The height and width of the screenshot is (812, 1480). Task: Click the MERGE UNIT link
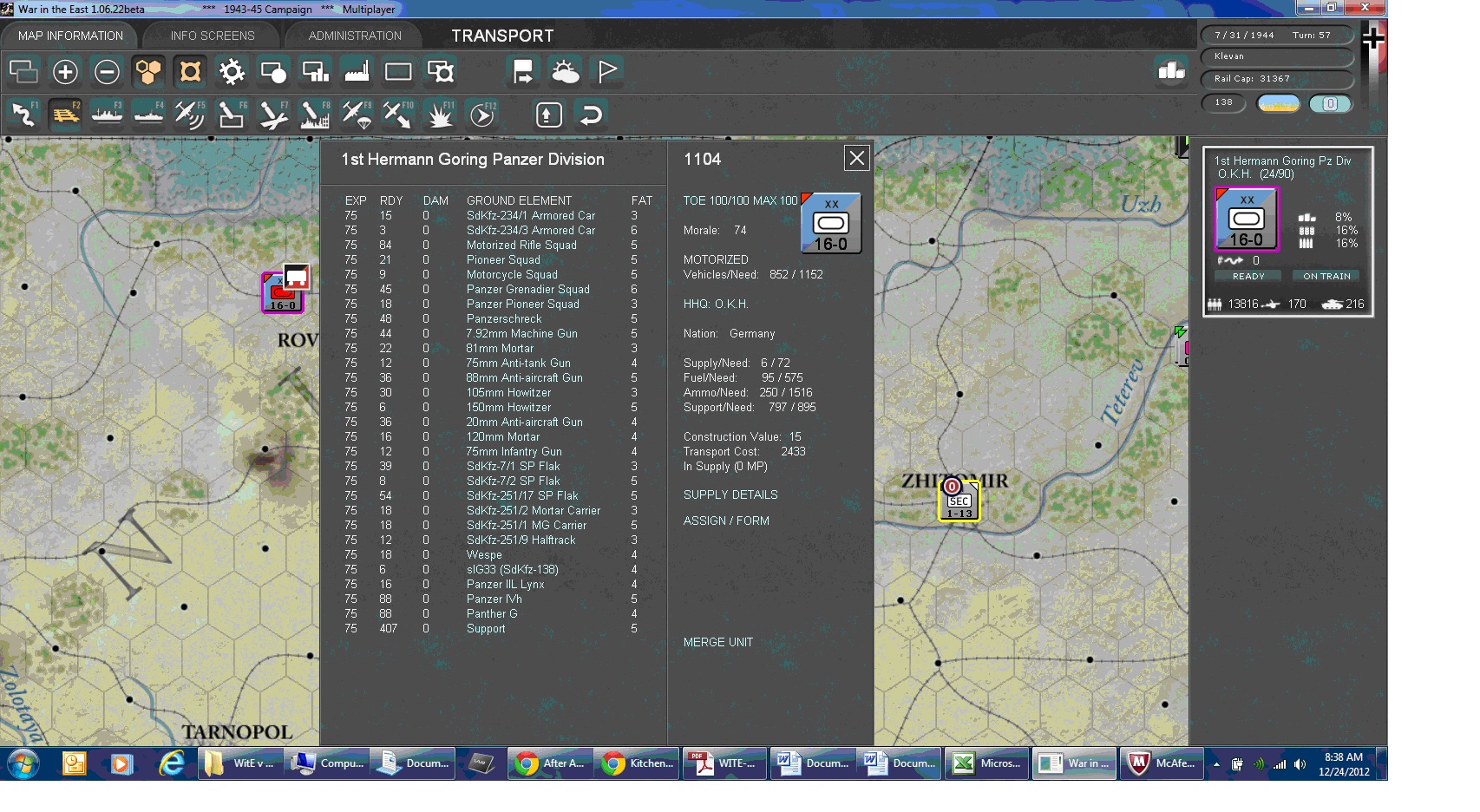pyautogui.click(x=718, y=642)
